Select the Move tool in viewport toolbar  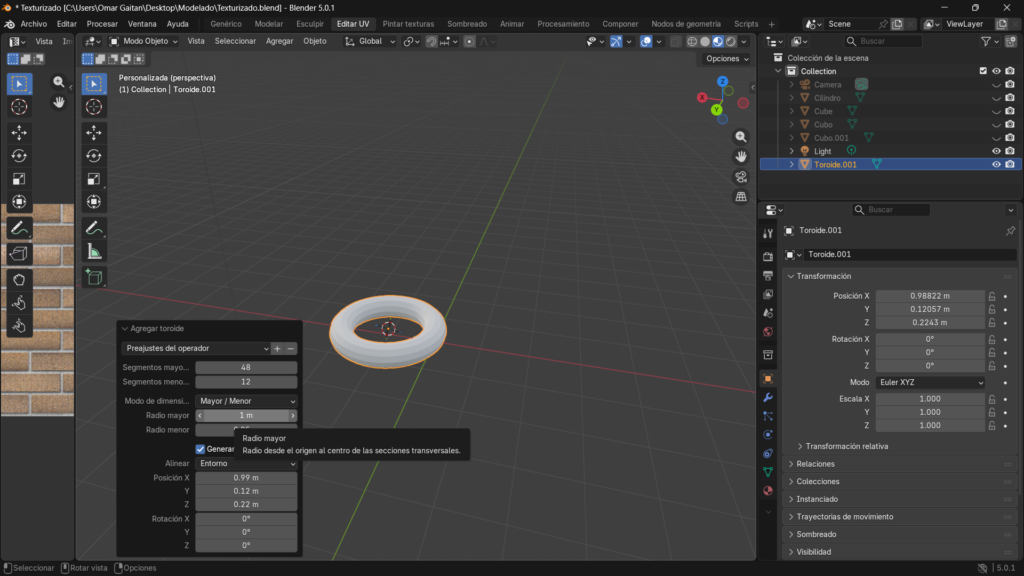pos(94,132)
